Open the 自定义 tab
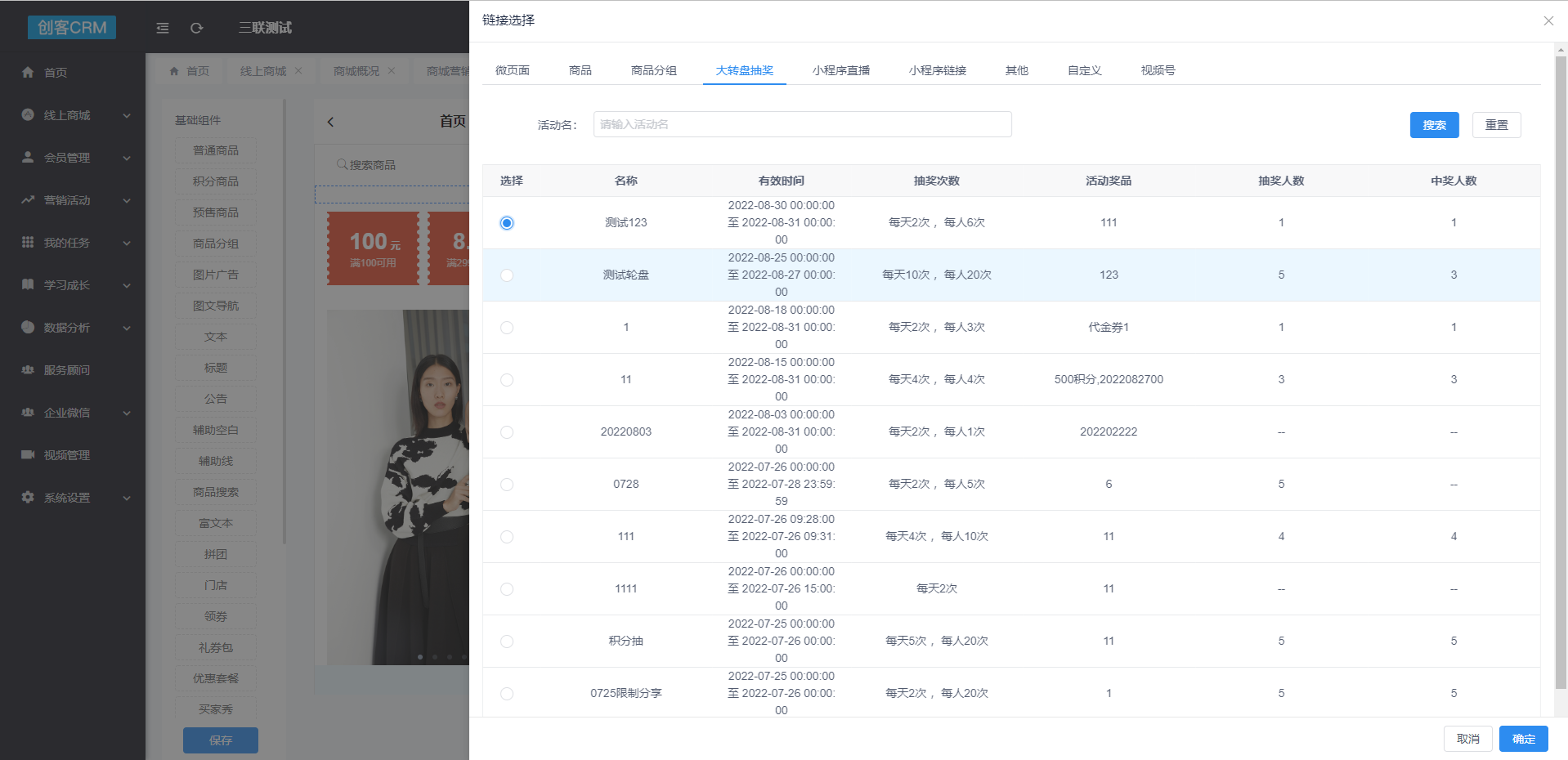Image resolution: width=1568 pixels, height=760 pixels. (x=1085, y=70)
